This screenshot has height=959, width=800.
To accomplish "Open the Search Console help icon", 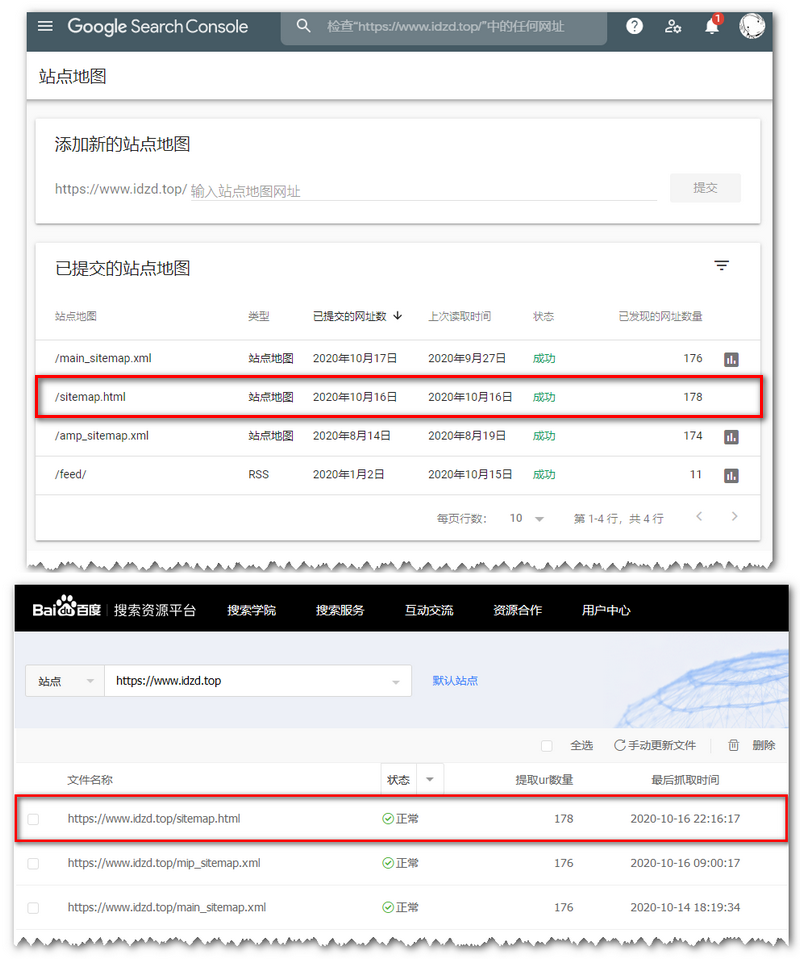I will (x=634, y=26).
